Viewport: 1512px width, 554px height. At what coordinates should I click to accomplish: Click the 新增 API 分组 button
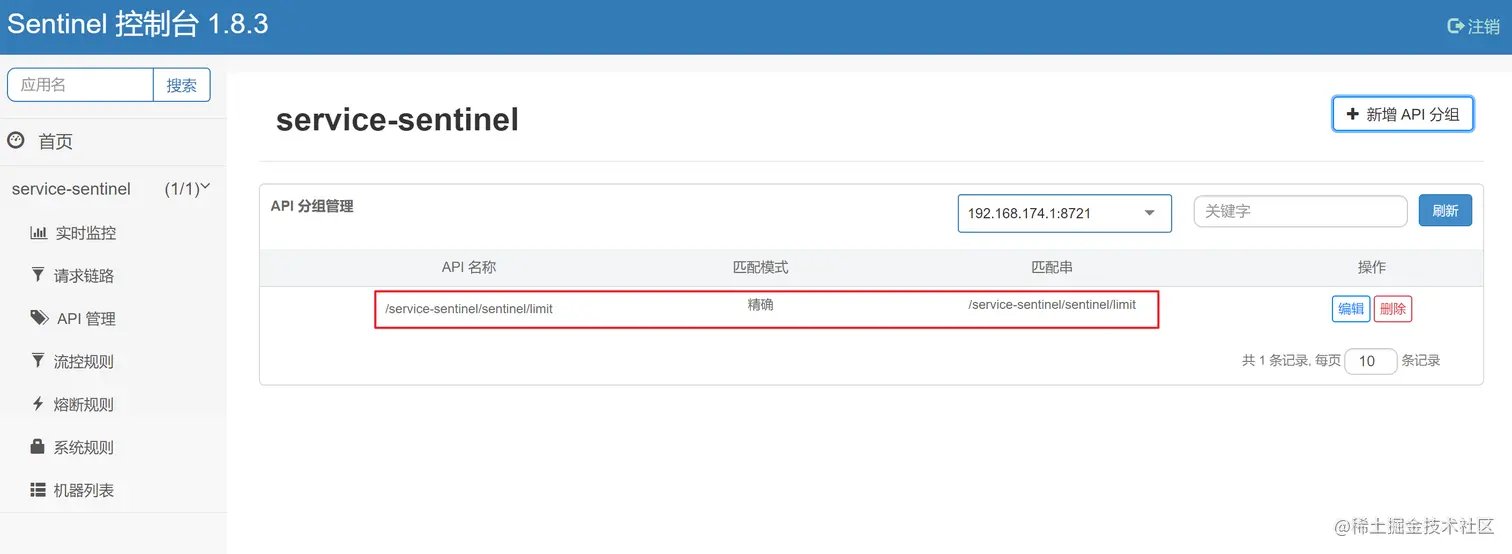pos(1403,114)
